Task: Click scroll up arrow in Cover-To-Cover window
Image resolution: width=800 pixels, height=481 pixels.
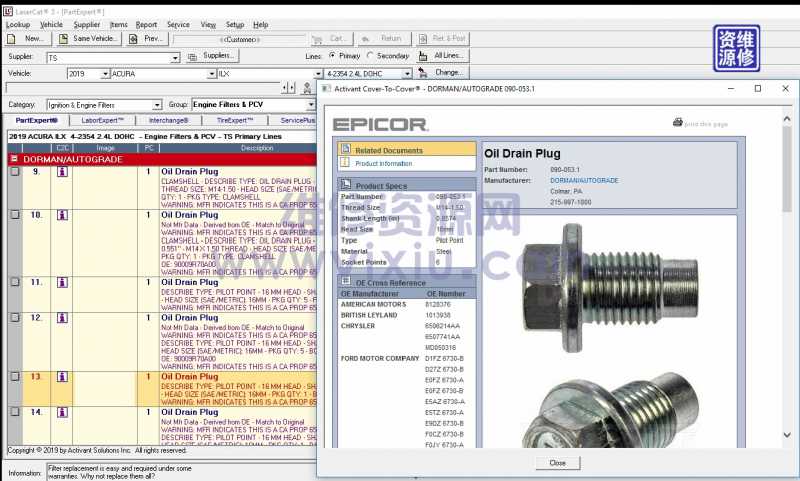Action: [787, 119]
